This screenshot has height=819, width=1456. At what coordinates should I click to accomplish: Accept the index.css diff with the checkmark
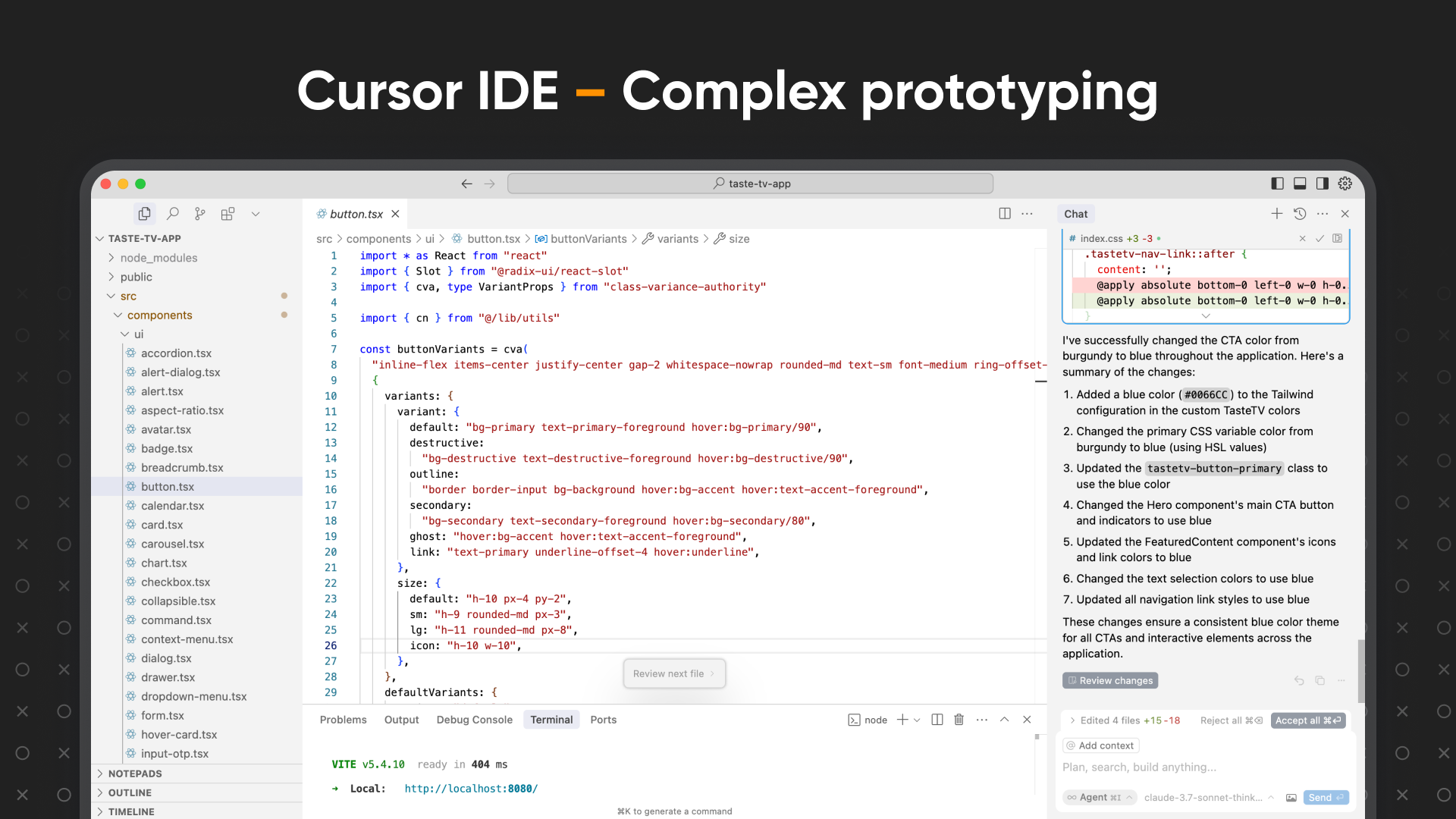tap(1319, 238)
